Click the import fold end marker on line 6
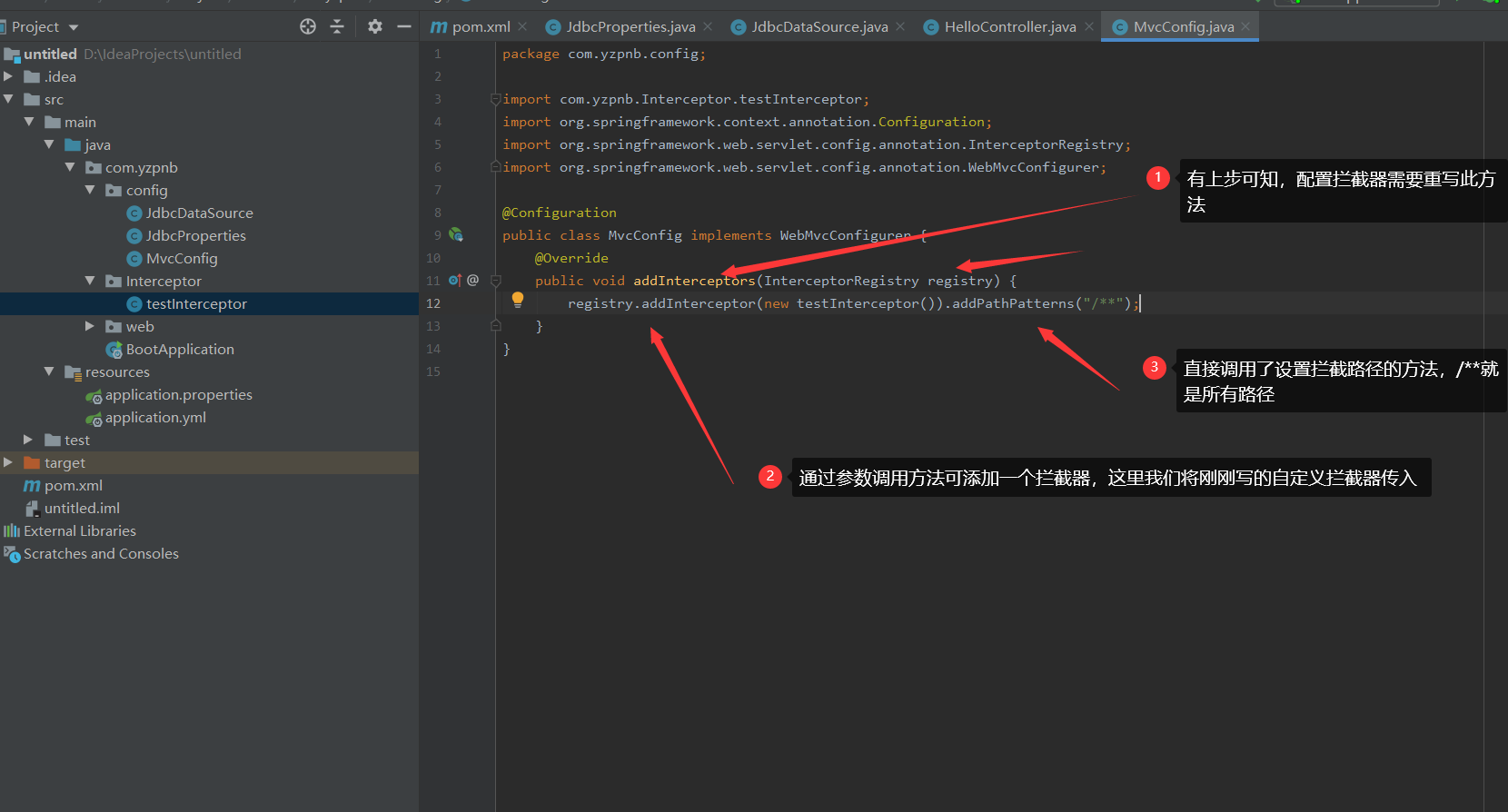Screen dimensions: 1508x812 [495, 166]
